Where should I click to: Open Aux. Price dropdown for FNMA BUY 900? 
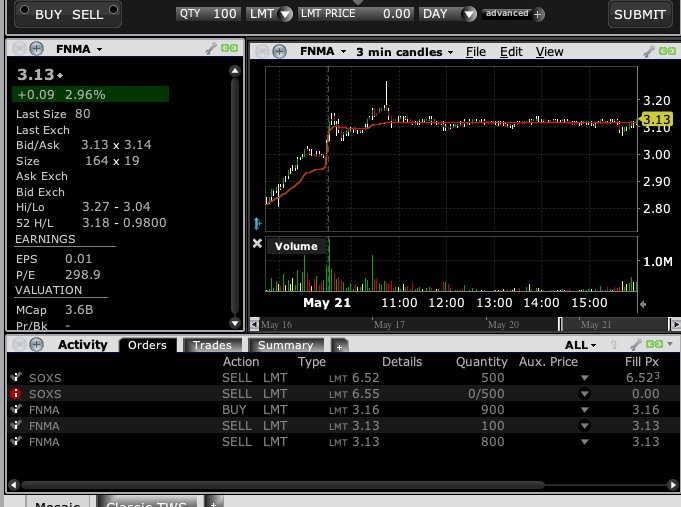click(585, 410)
